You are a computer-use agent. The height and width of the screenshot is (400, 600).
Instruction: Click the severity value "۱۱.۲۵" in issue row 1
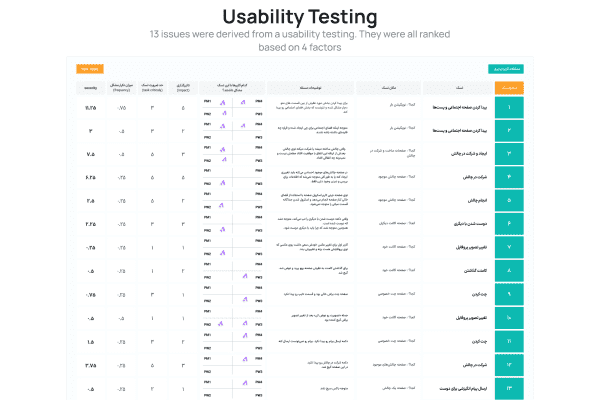click(x=90, y=108)
